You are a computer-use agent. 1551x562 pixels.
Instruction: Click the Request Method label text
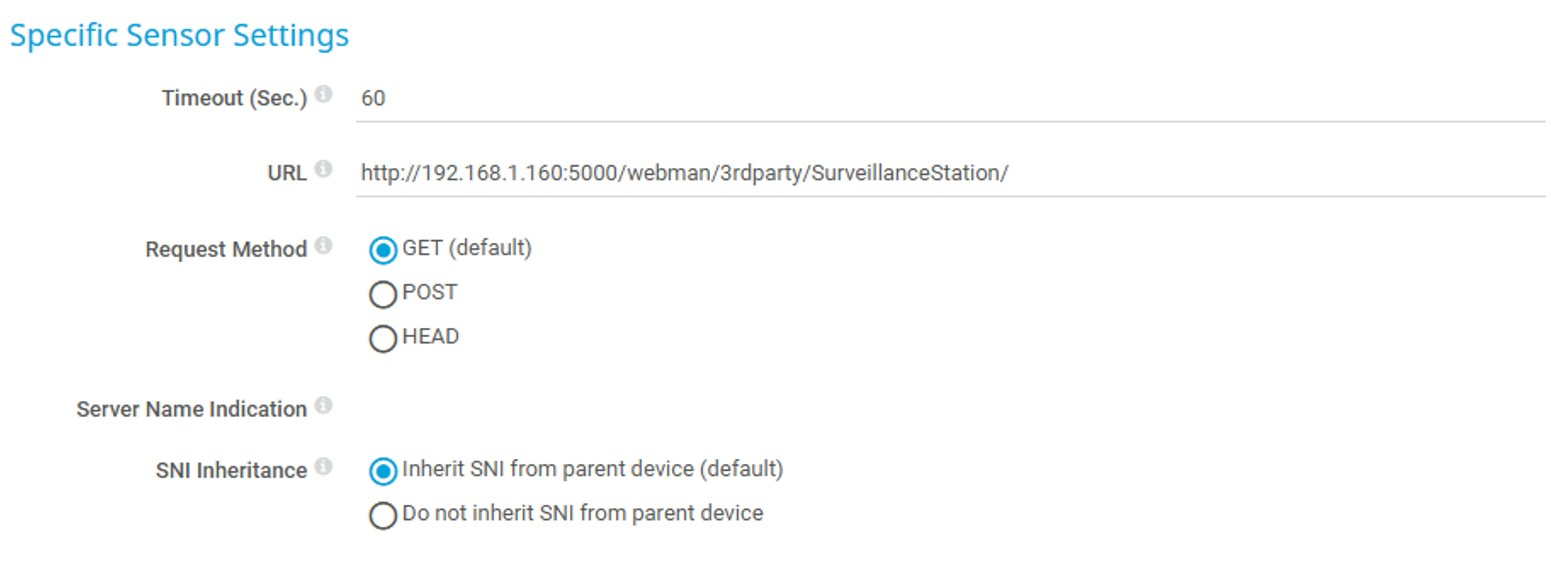(226, 250)
